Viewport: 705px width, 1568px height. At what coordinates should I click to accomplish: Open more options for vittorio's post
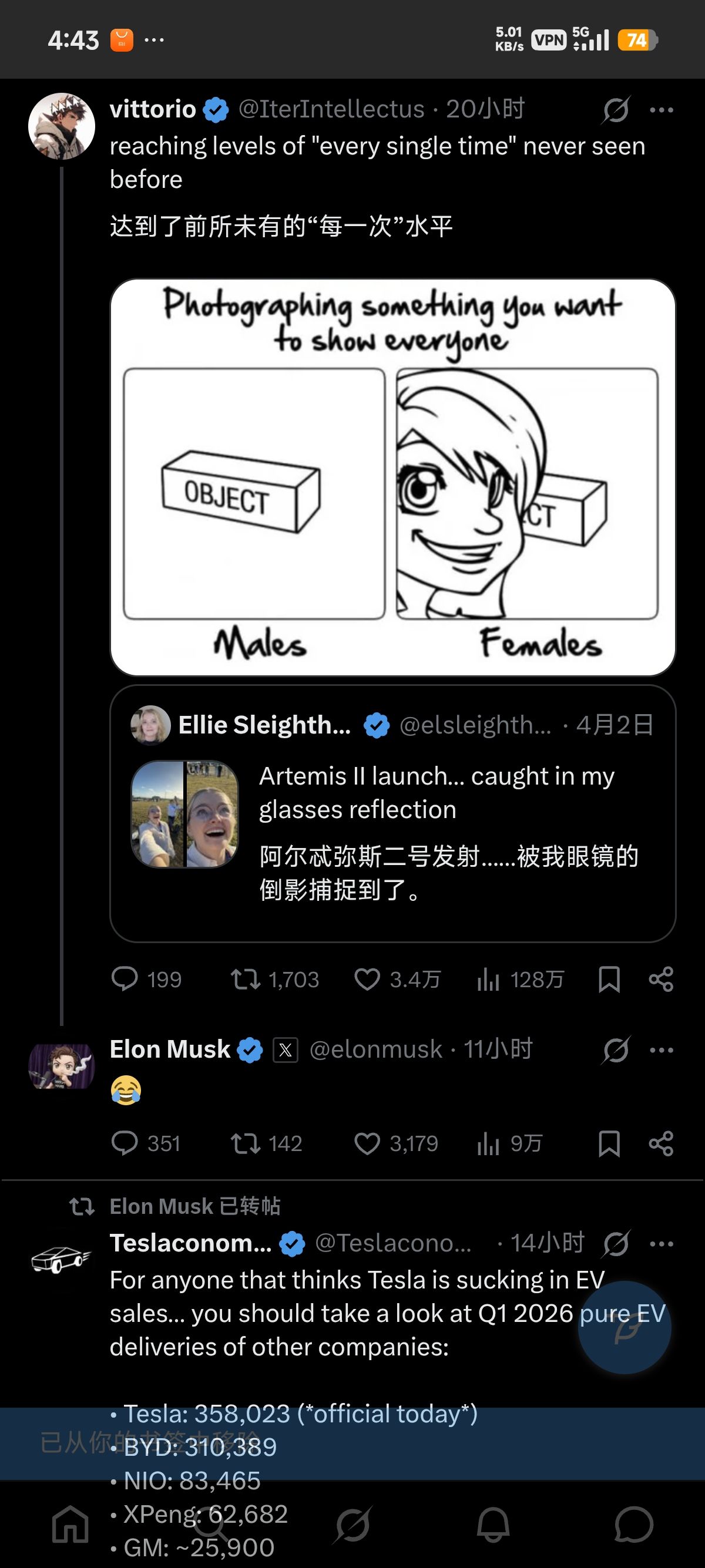coord(662,110)
